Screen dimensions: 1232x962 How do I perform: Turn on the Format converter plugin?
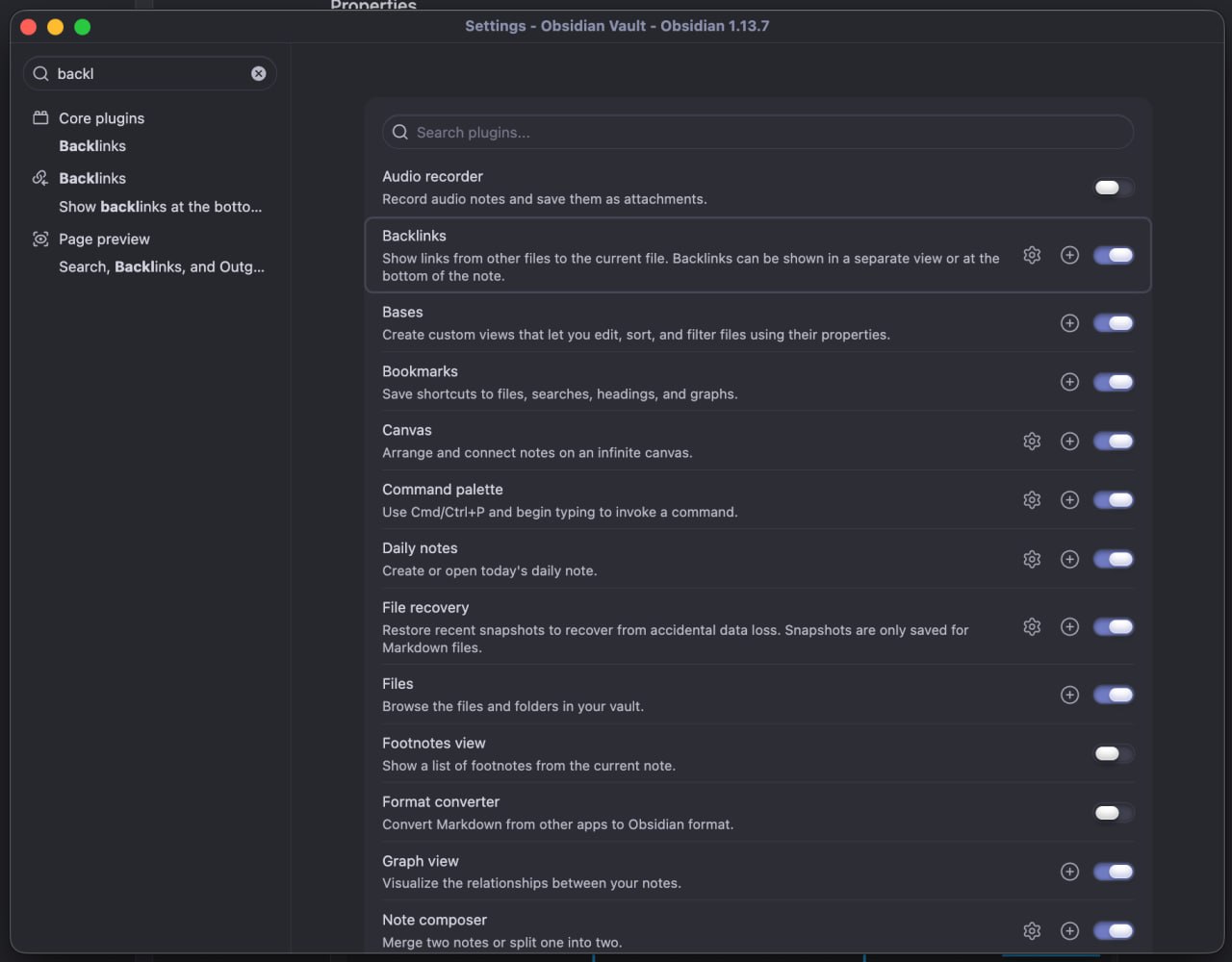coord(1114,813)
